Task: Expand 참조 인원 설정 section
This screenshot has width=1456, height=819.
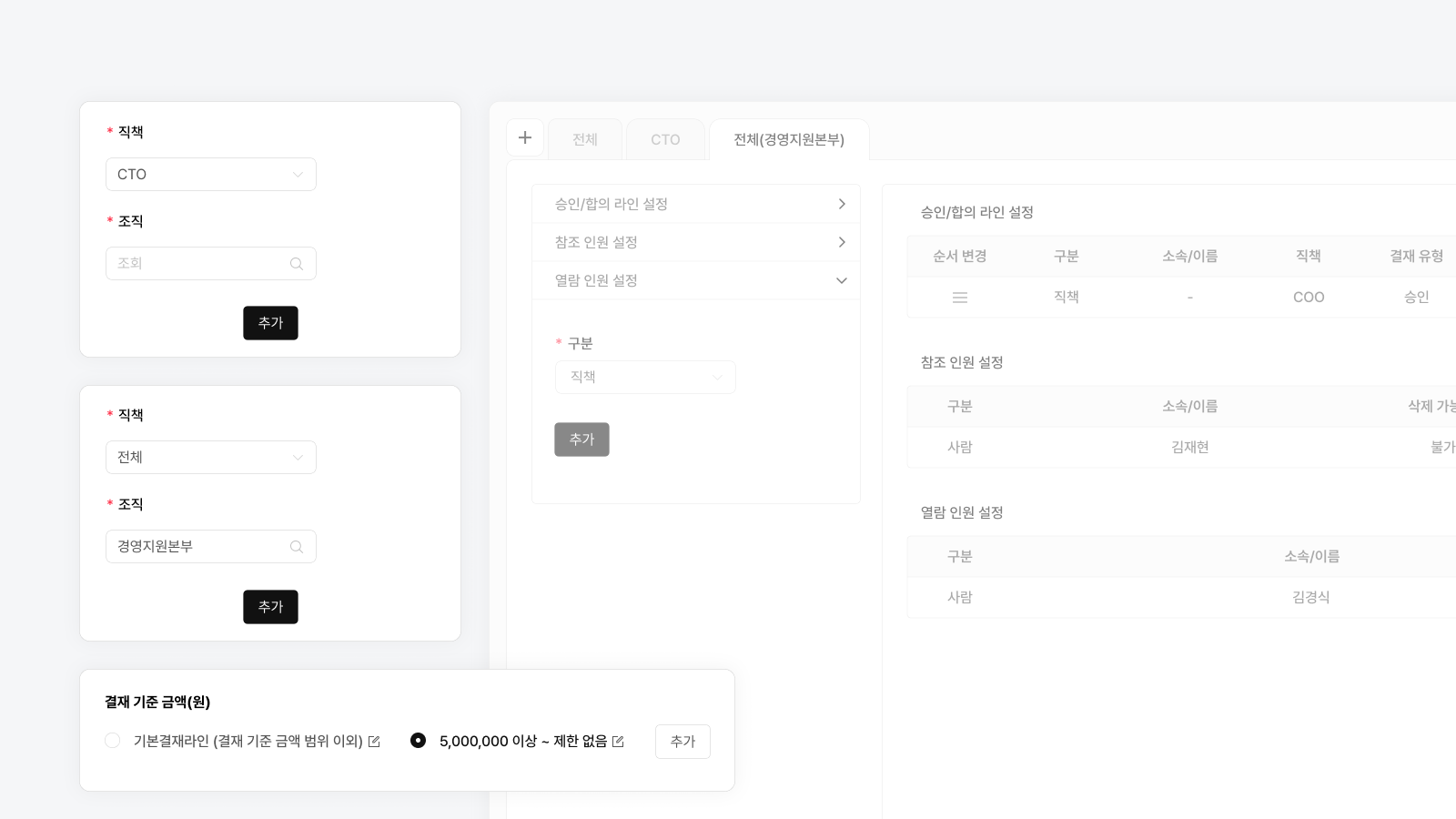Action: [696, 242]
